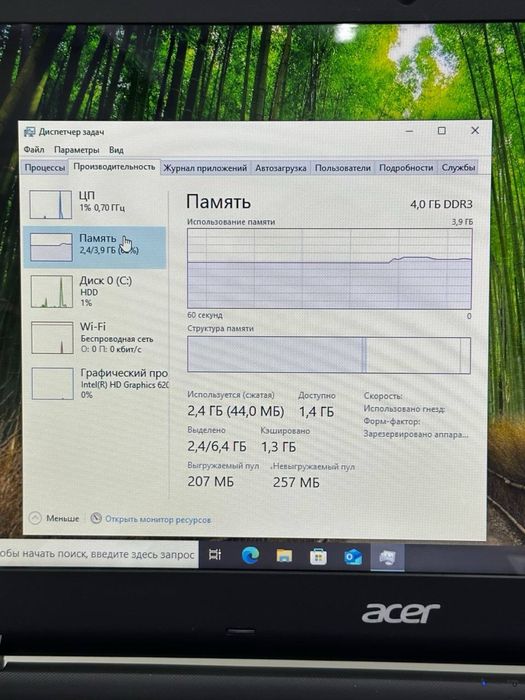Open the Автозагрузка tab
The image size is (525, 700).
pyautogui.click(x=281, y=168)
